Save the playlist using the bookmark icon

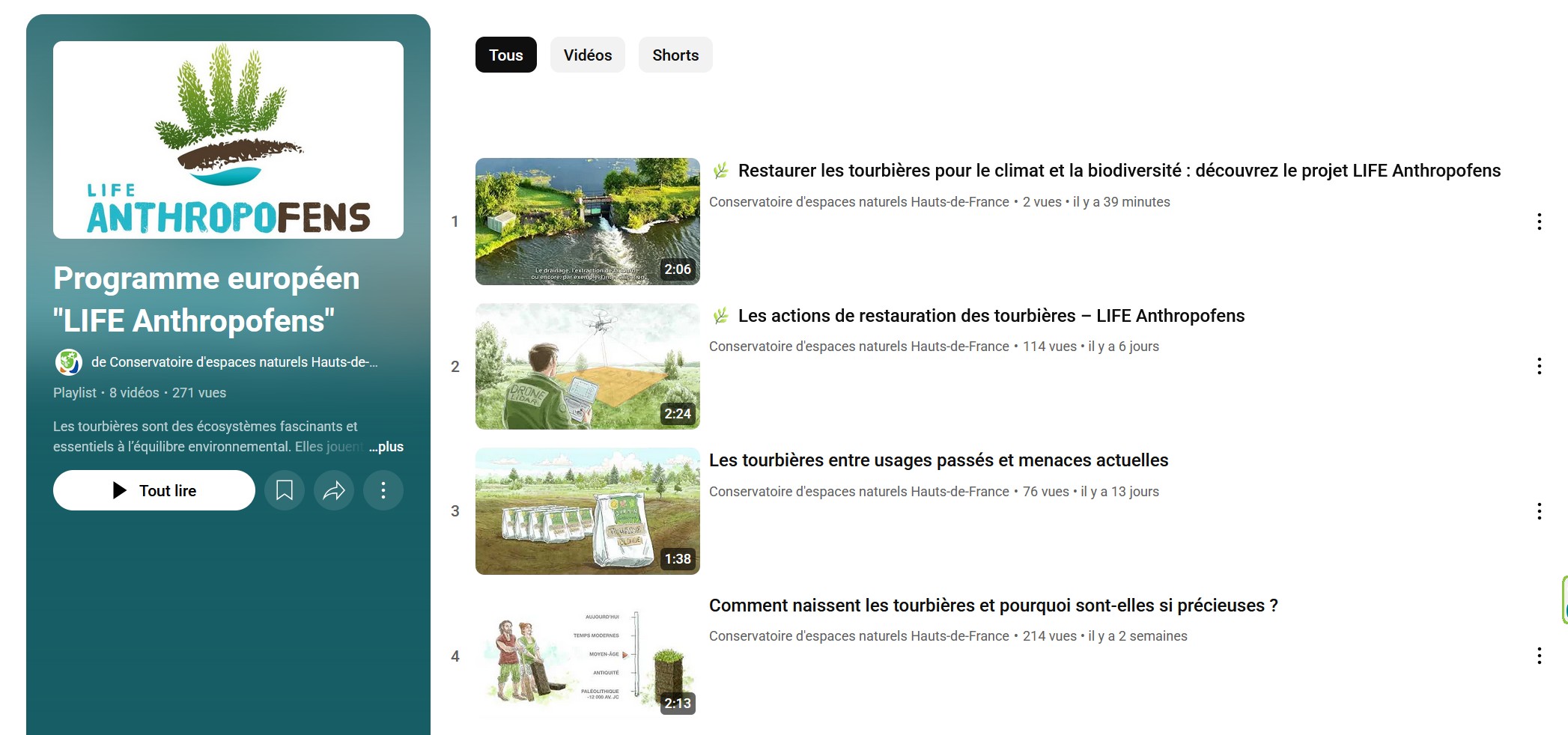tap(285, 490)
